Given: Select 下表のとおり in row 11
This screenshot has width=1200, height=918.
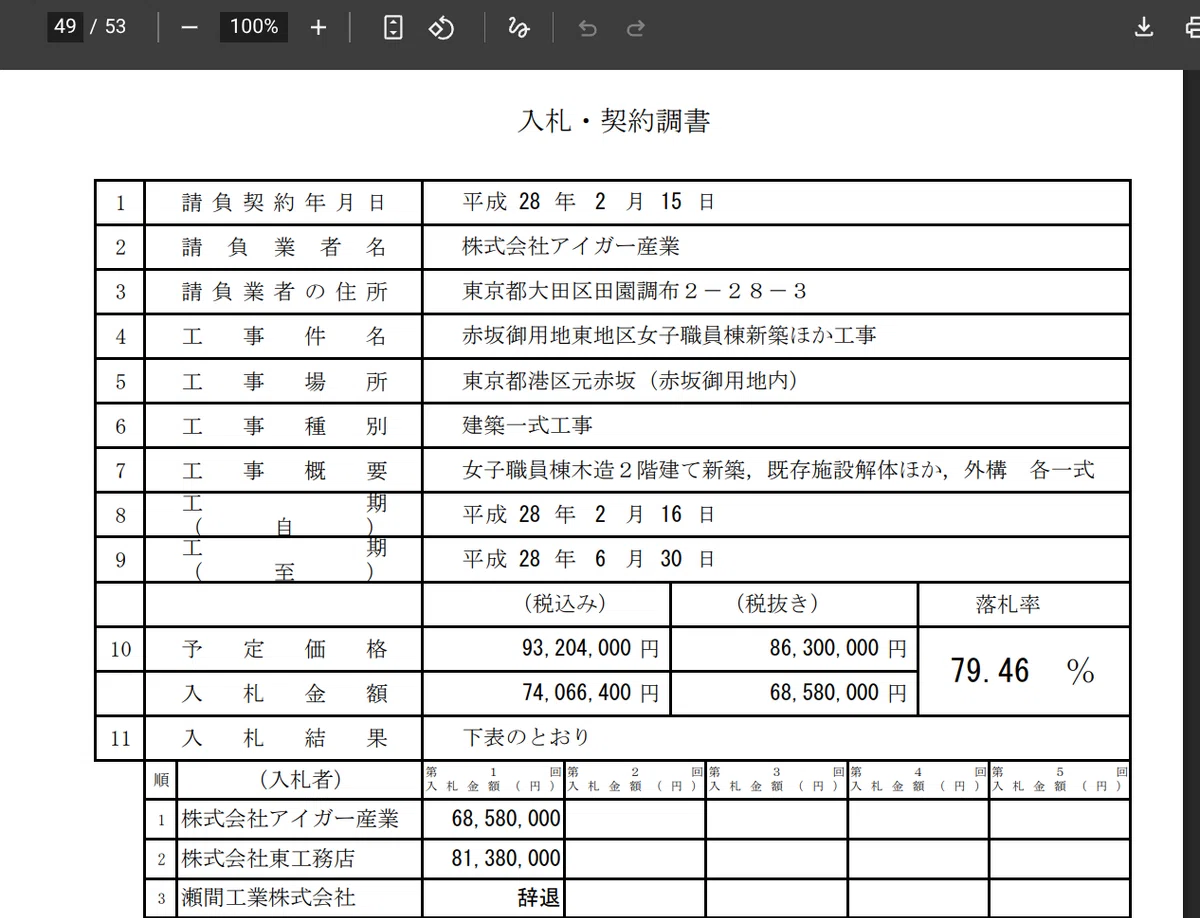Looking at the screenshot, I should (x=526, y=738).
